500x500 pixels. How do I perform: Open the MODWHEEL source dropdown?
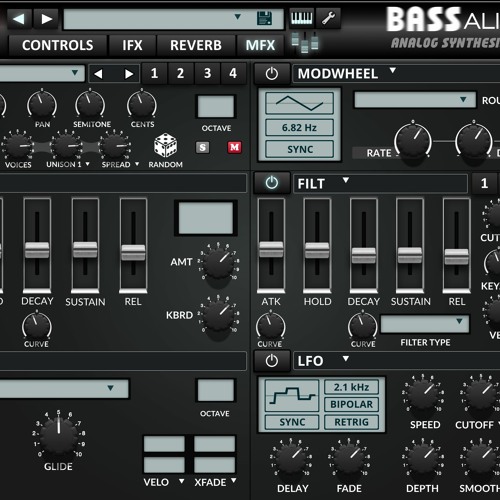(392, 70)
